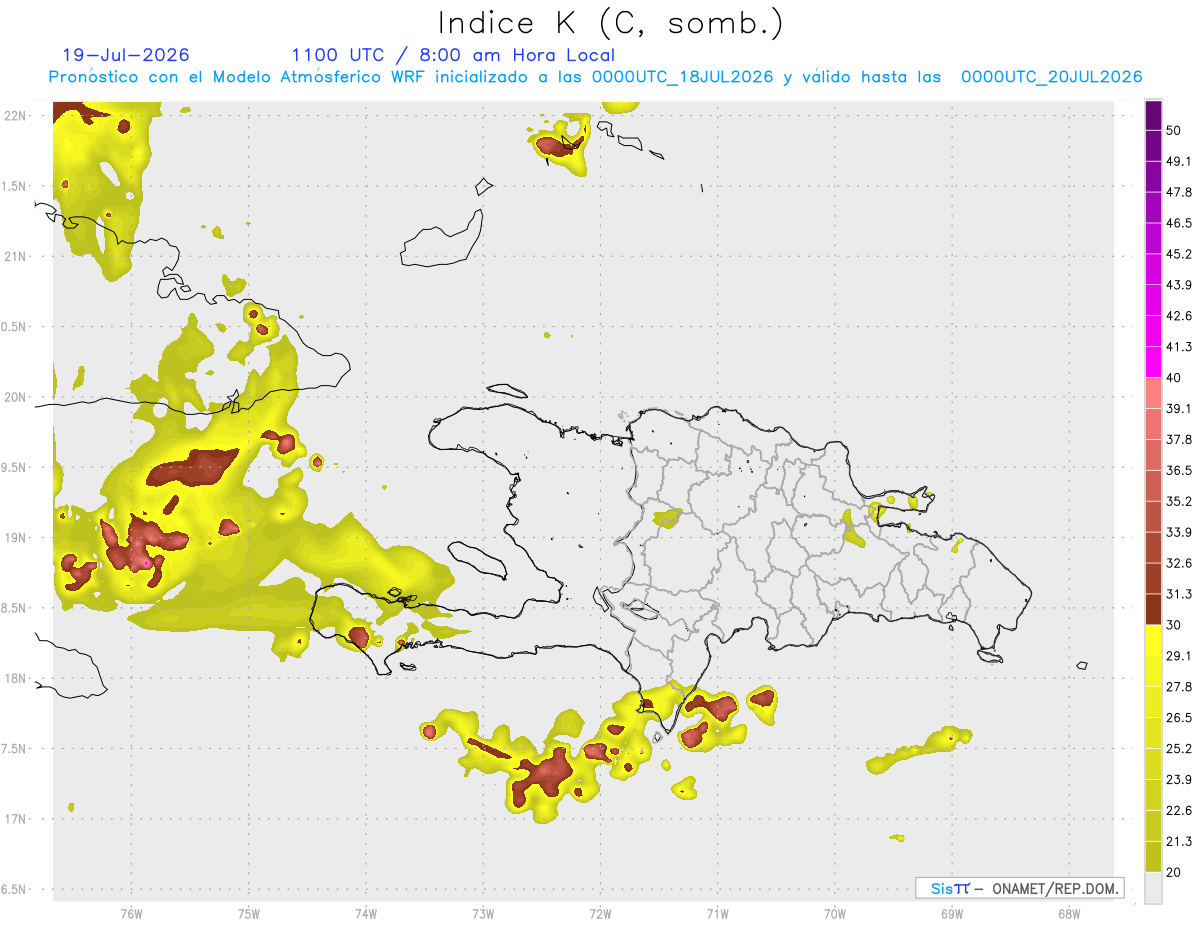
Task: Click the "71W" longitude label
Action: tap(717, 912)
